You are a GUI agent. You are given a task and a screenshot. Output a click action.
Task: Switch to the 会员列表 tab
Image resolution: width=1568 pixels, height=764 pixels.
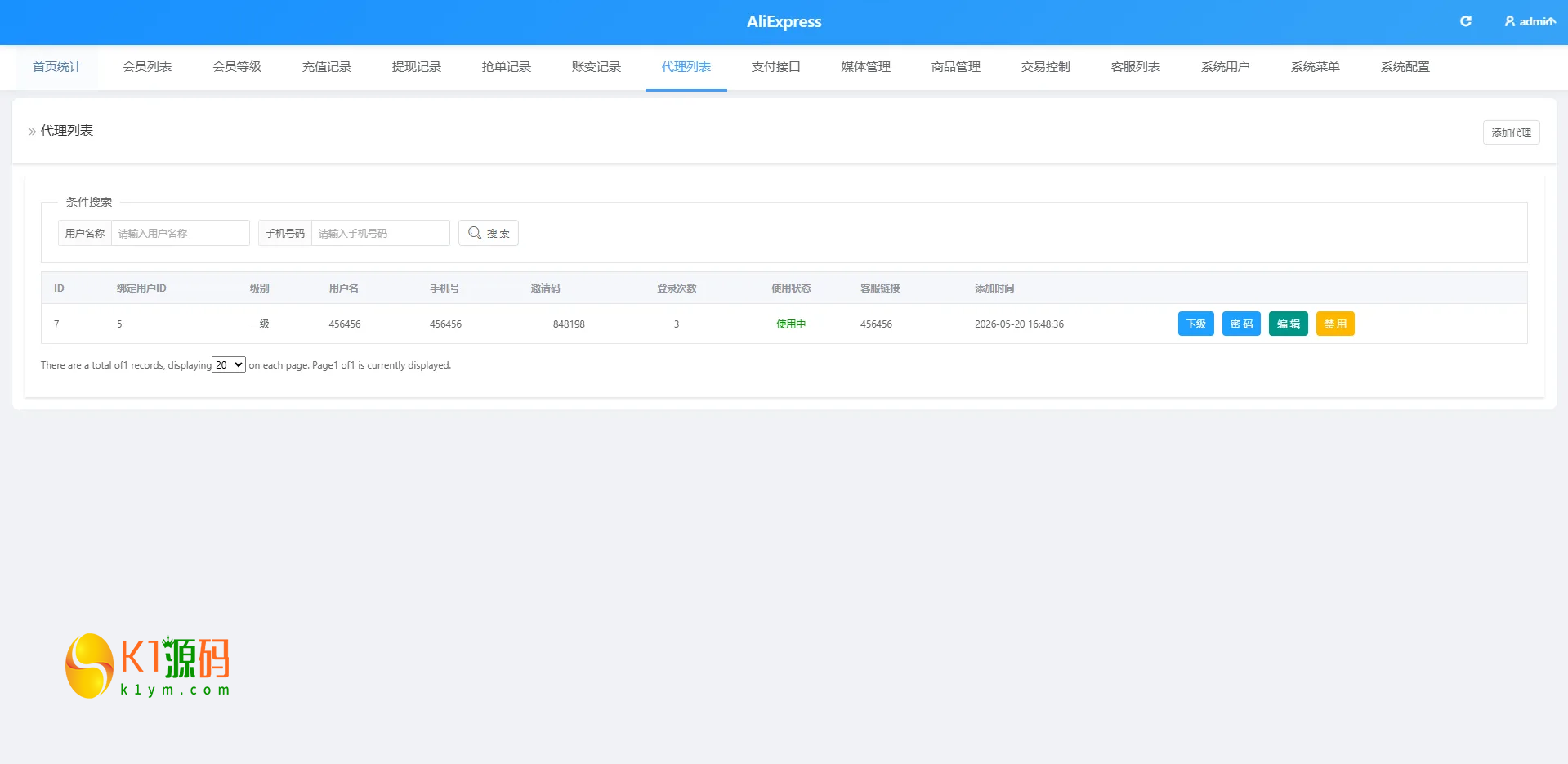tap(147, 67)
